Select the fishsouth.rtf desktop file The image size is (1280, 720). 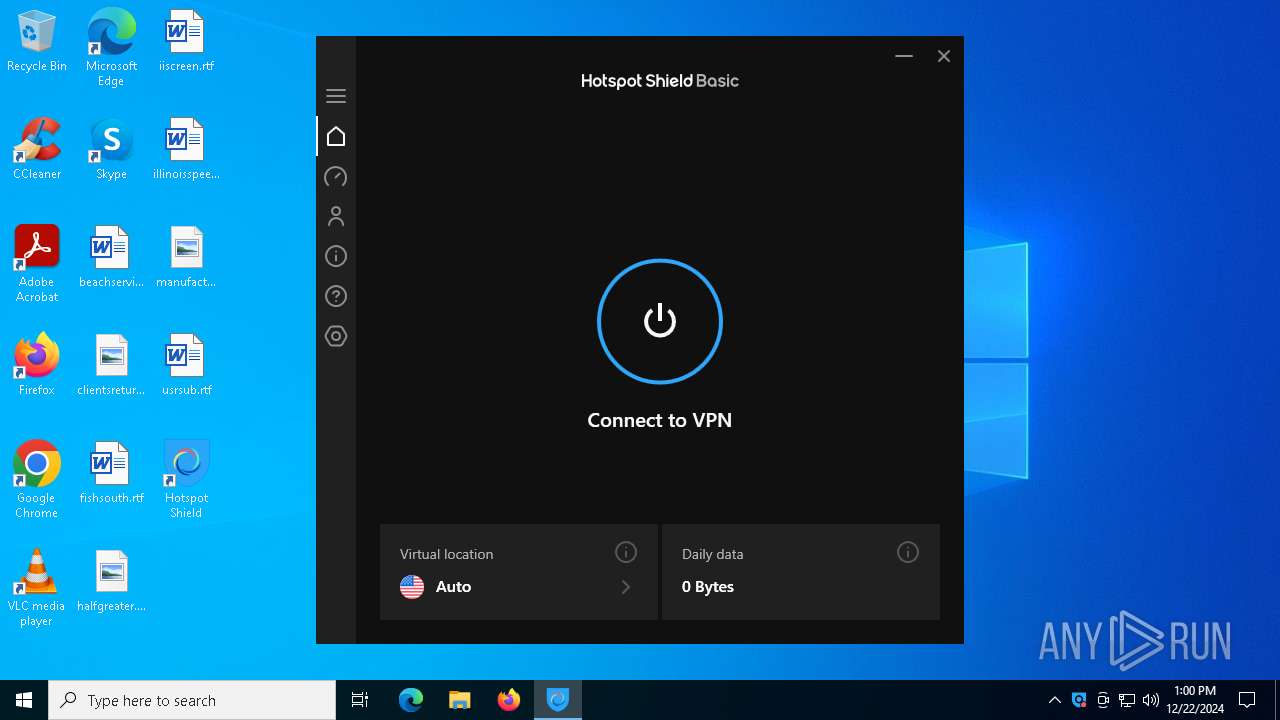(x=111, y=474)
